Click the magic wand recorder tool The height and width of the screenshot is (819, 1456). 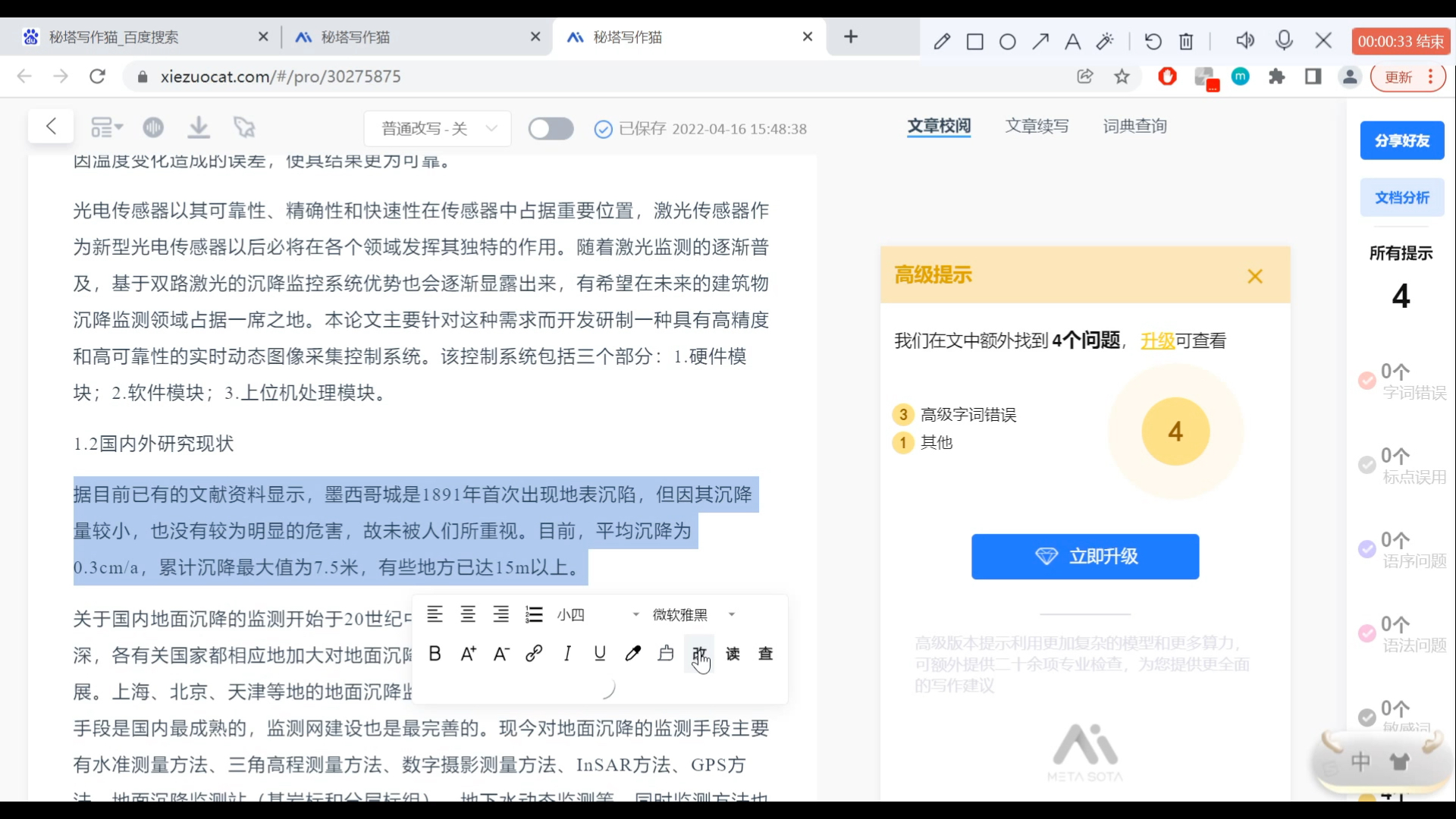pyautogui.click(x=1105, y=41)
